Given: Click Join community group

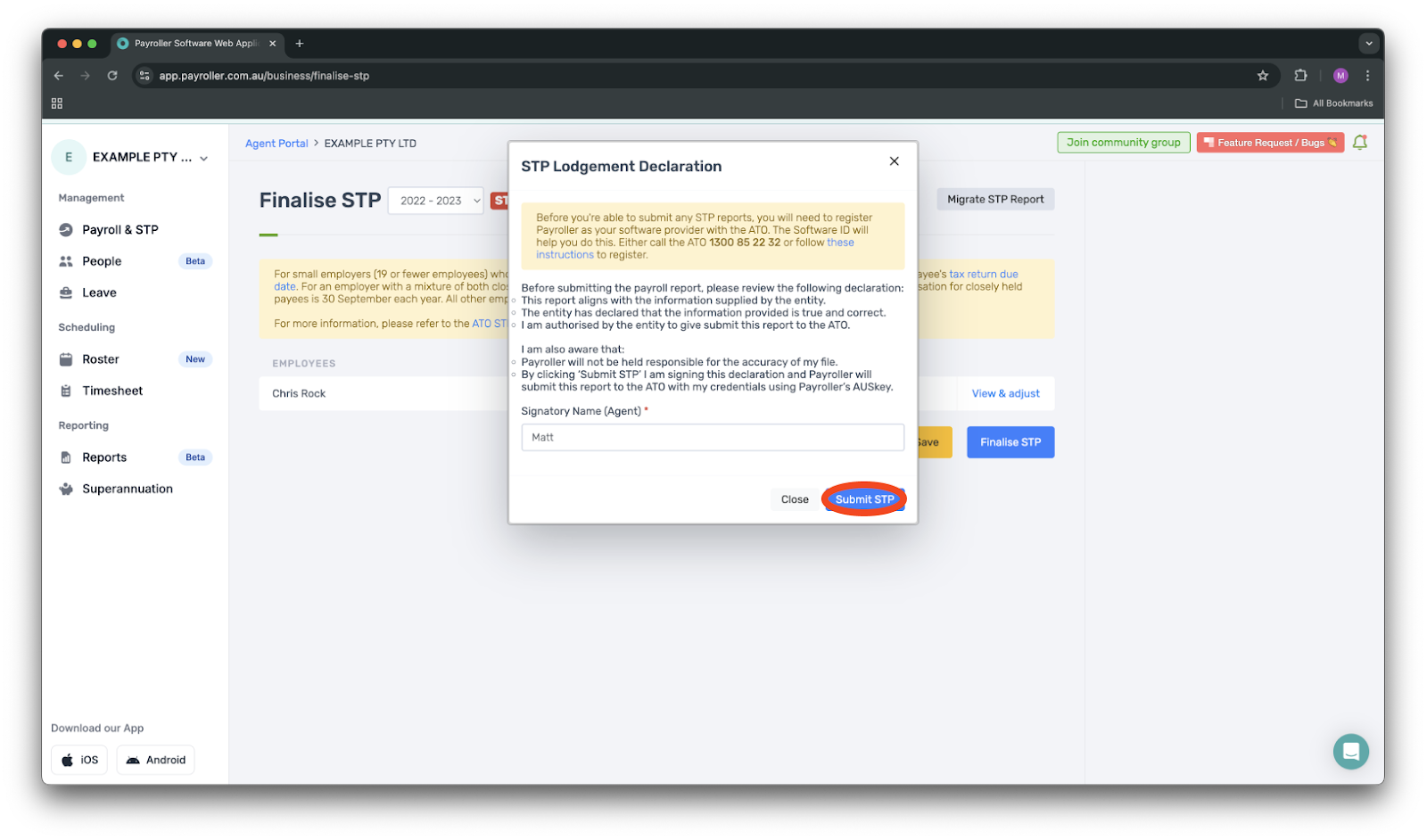Looking at the screenshot, I should point(1124,143).
